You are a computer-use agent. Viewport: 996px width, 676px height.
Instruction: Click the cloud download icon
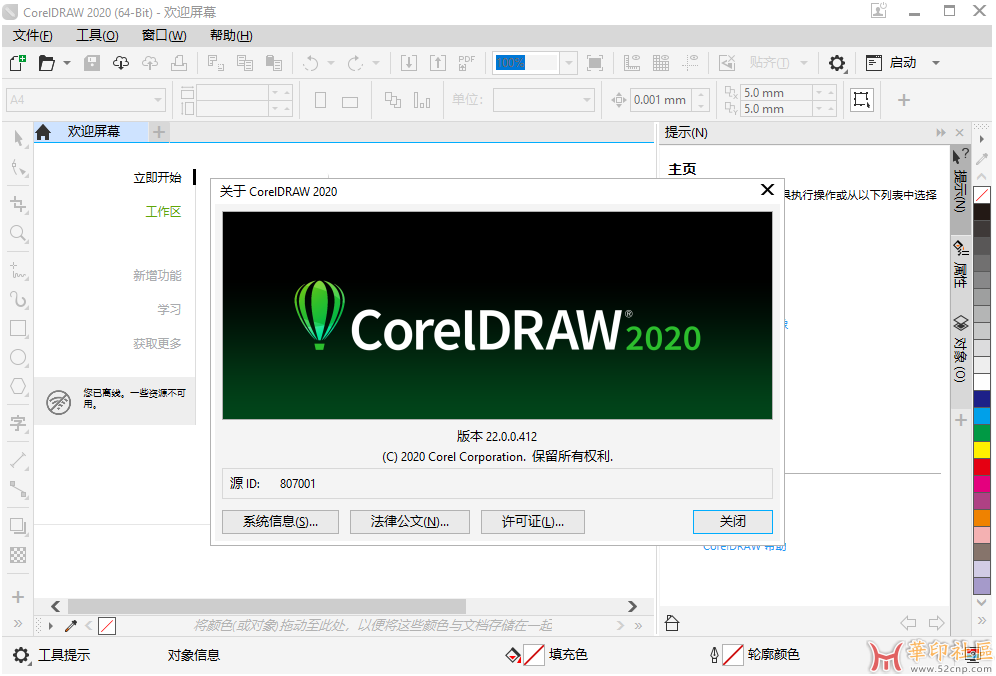(x=121, y=62)
